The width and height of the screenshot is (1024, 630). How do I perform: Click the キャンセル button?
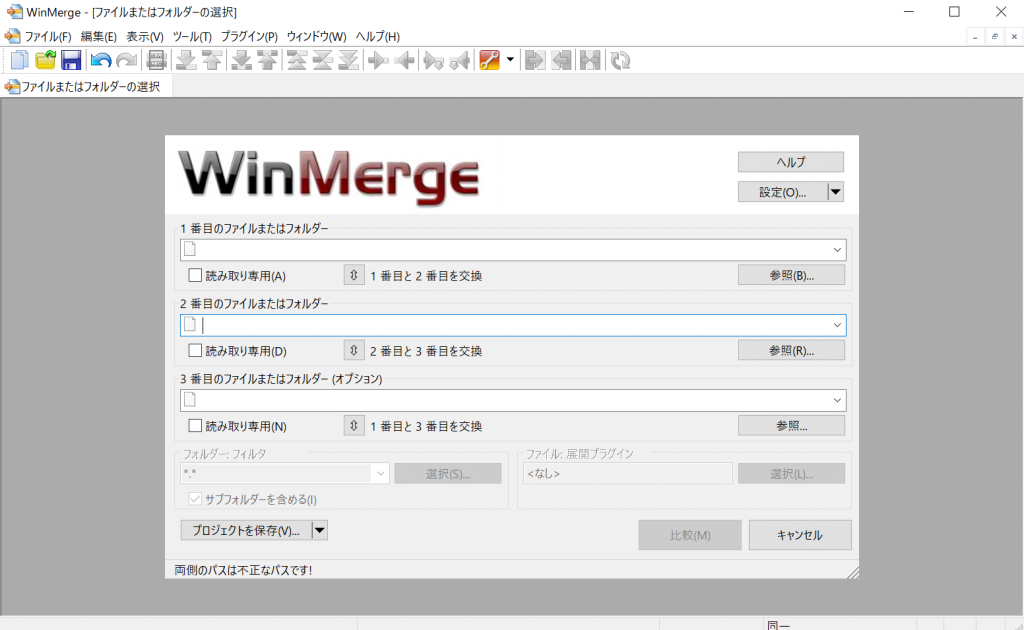pos(800,535)
